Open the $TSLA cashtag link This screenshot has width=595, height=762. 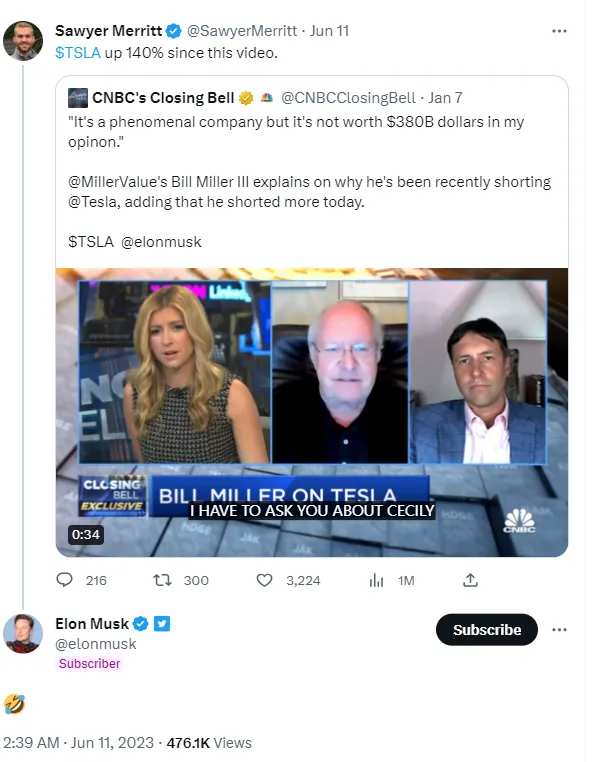tap(78, 52)
